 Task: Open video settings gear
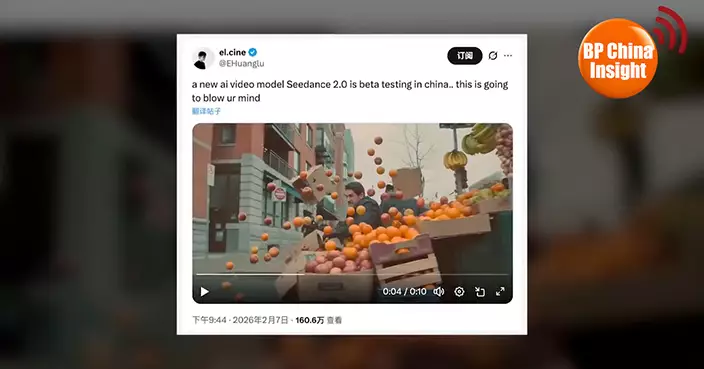[459, 292]
